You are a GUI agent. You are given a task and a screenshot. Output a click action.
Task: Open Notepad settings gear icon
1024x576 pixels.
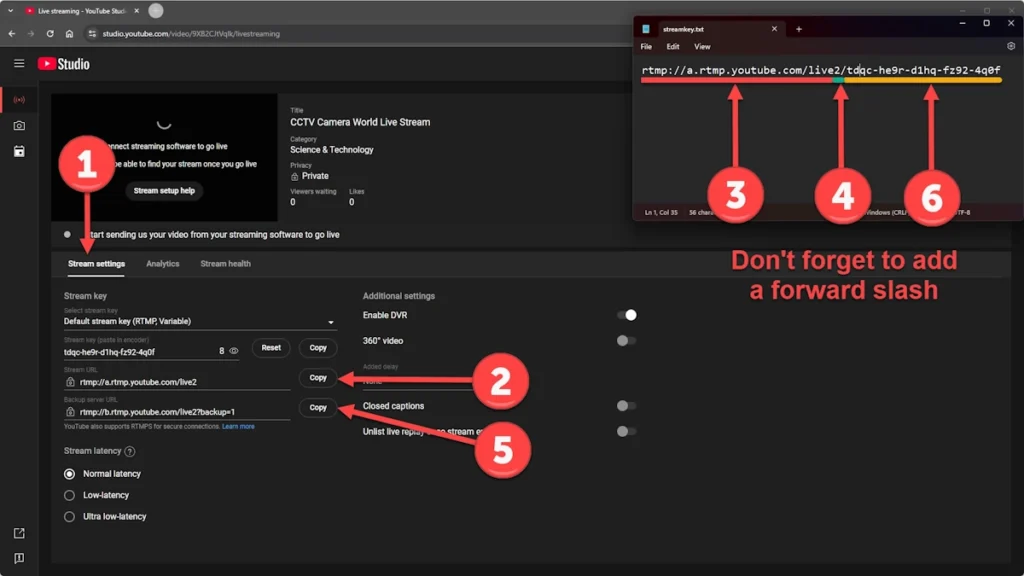(x=1011, y=46)
